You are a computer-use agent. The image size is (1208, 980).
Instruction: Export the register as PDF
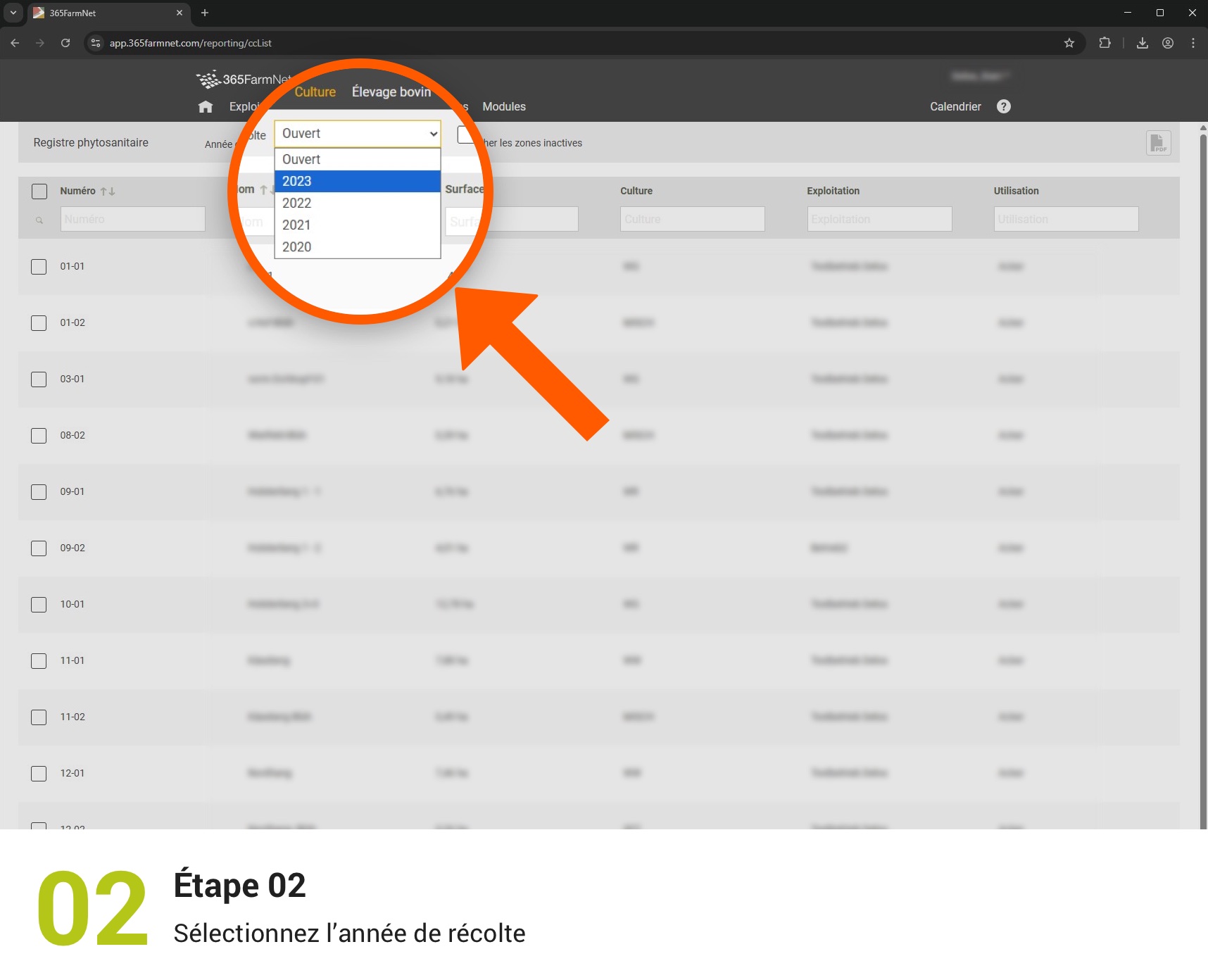[x=1157, y=143]
